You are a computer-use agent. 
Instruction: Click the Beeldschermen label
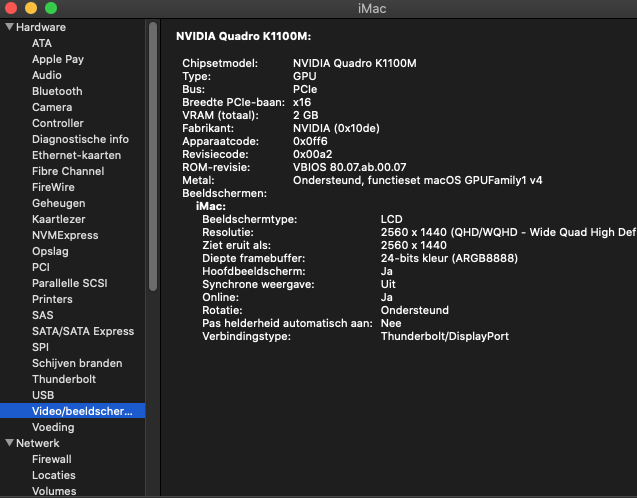pyautogui.click(x=224, y=193)
